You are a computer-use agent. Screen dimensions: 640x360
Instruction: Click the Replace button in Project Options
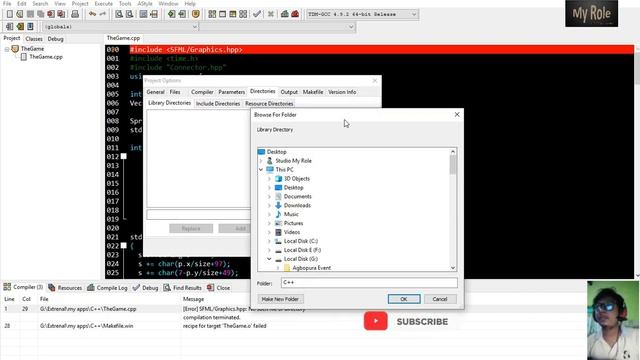[x=191, y=229]
